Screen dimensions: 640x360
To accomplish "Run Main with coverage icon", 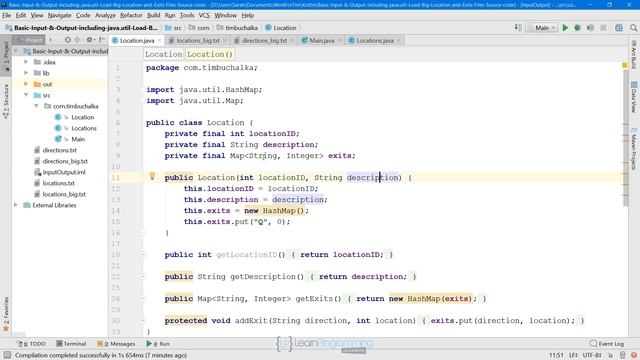I will tap(590, 28).
